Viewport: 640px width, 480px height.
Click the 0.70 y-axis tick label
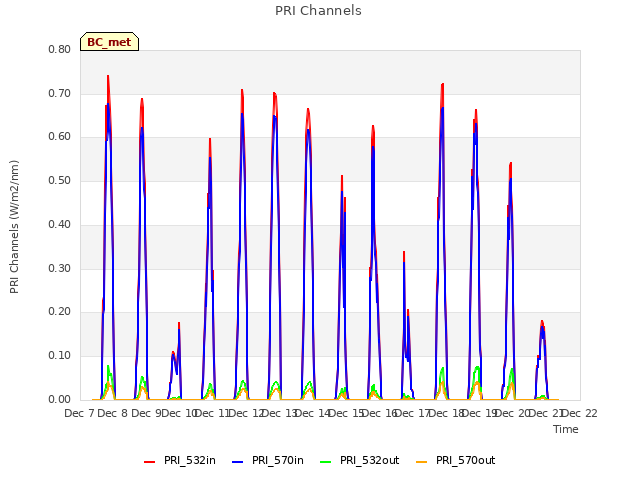tap(59, 93)
